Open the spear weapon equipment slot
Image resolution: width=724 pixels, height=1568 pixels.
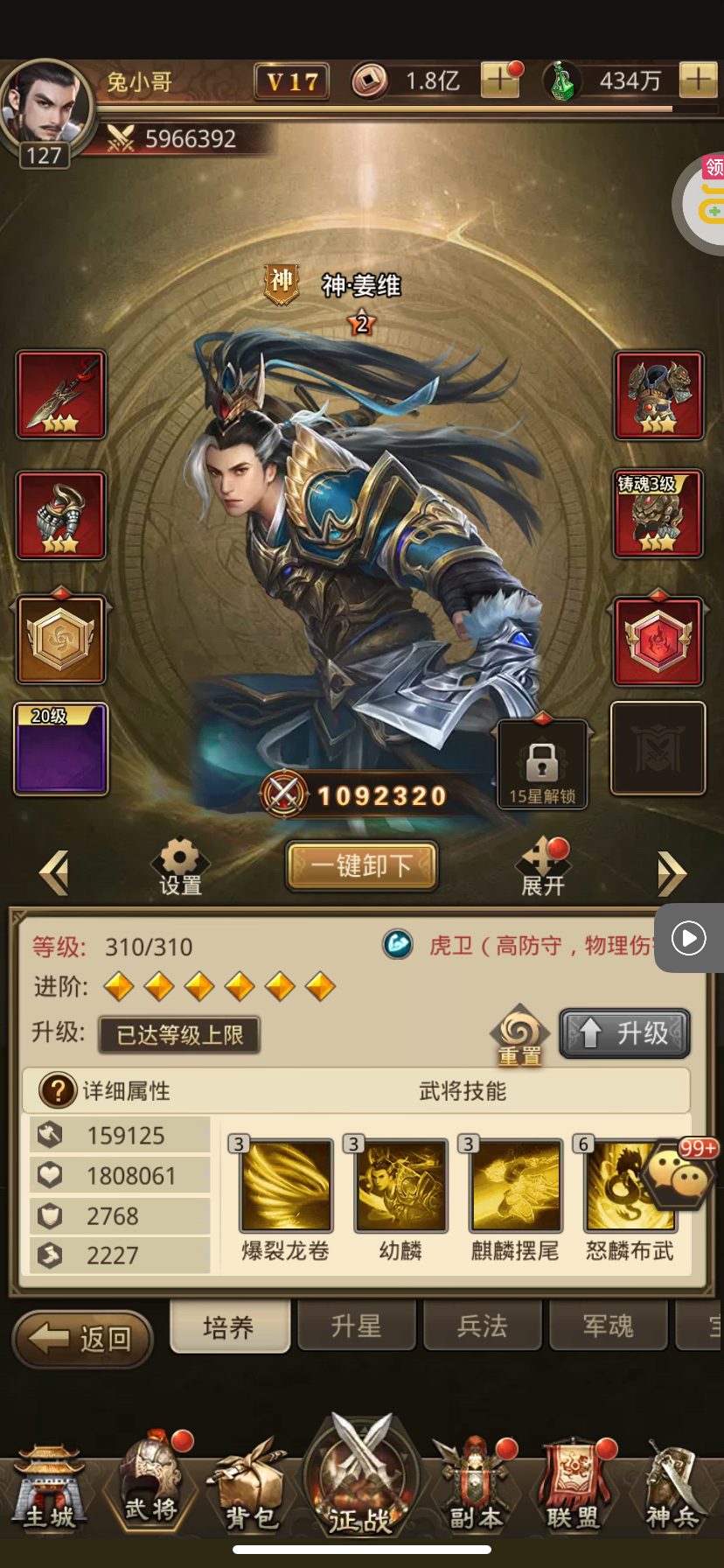[x=61, y=395]
